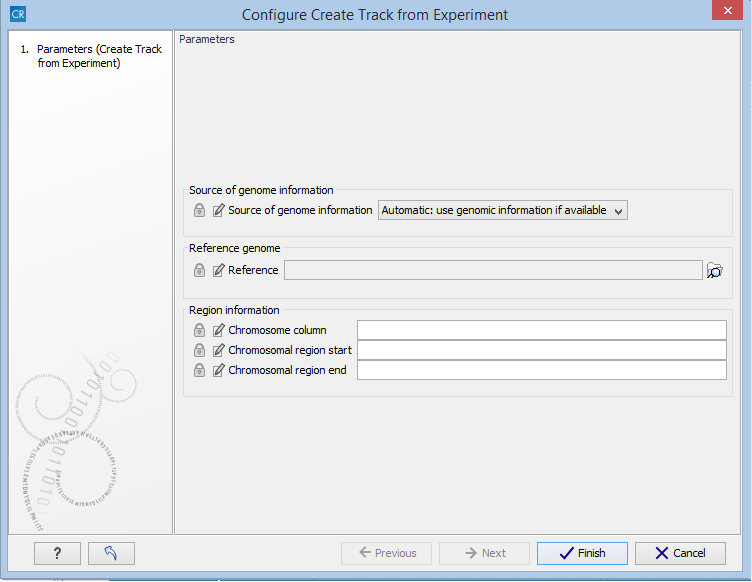
Task: Toggle lock icon for Chromosomal region start
Action: coord(200,350)
